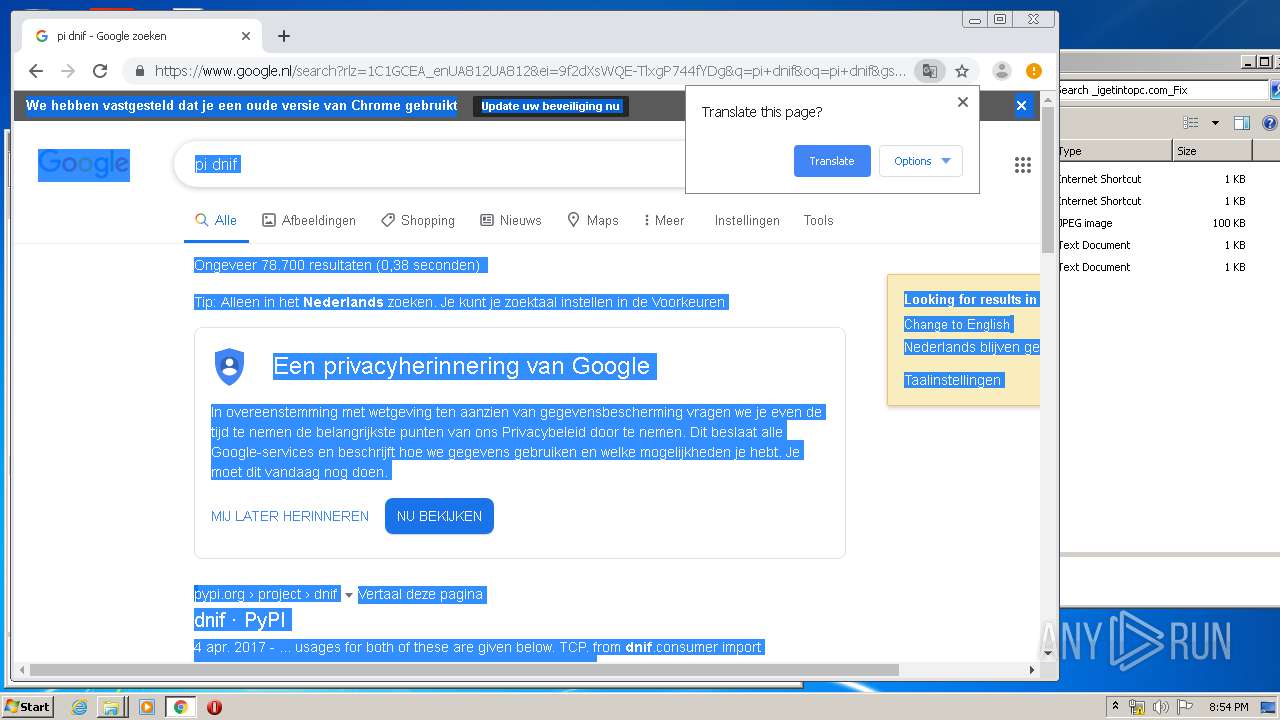
Task: Reload the Google search page
Action: 100,71
